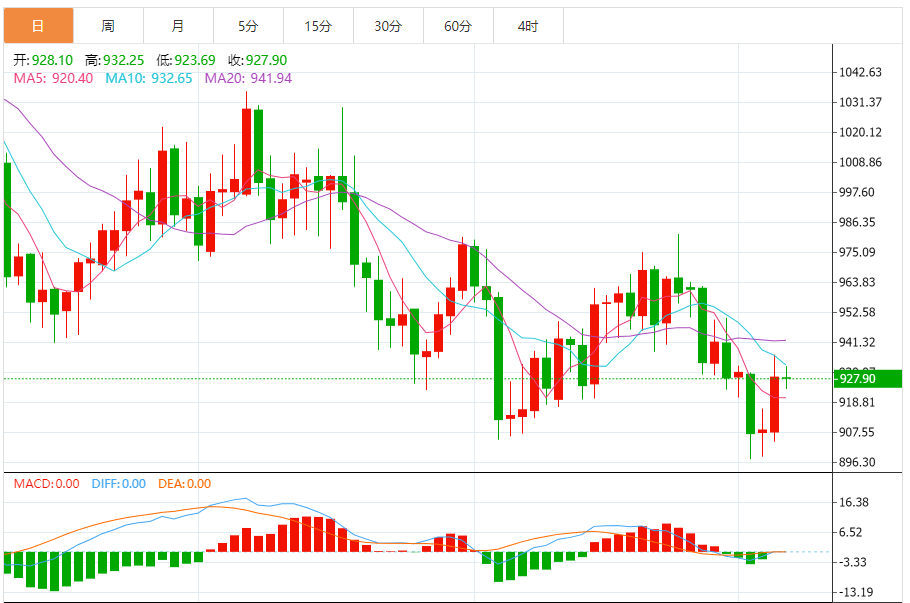The height and width of the screenshot is (603, 910).
Task: Click the MA20: 941.94 indicator label
Action: [x=248, y=78]
